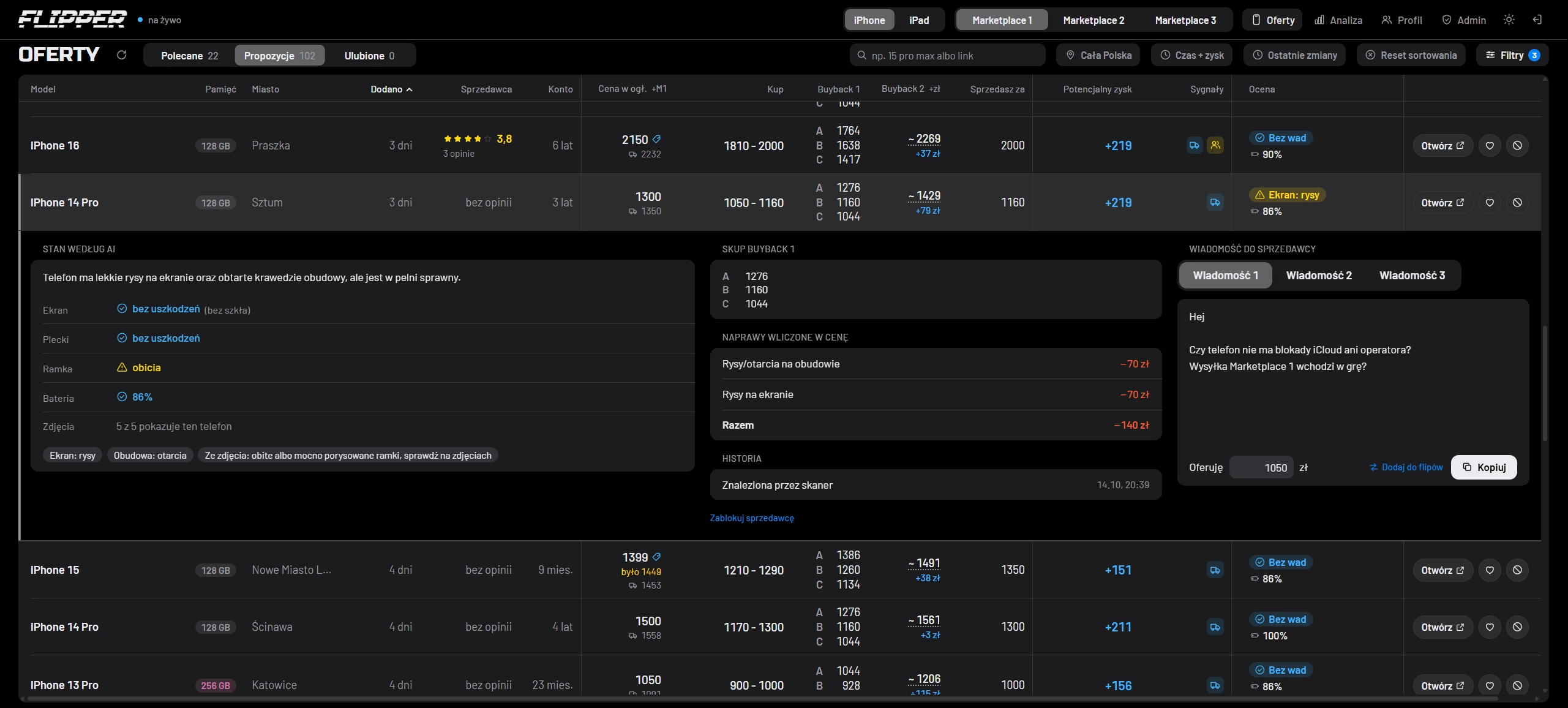1568x708 pixels.
Task: Select Marketplace 1 source
Action: pos(1002,20)
